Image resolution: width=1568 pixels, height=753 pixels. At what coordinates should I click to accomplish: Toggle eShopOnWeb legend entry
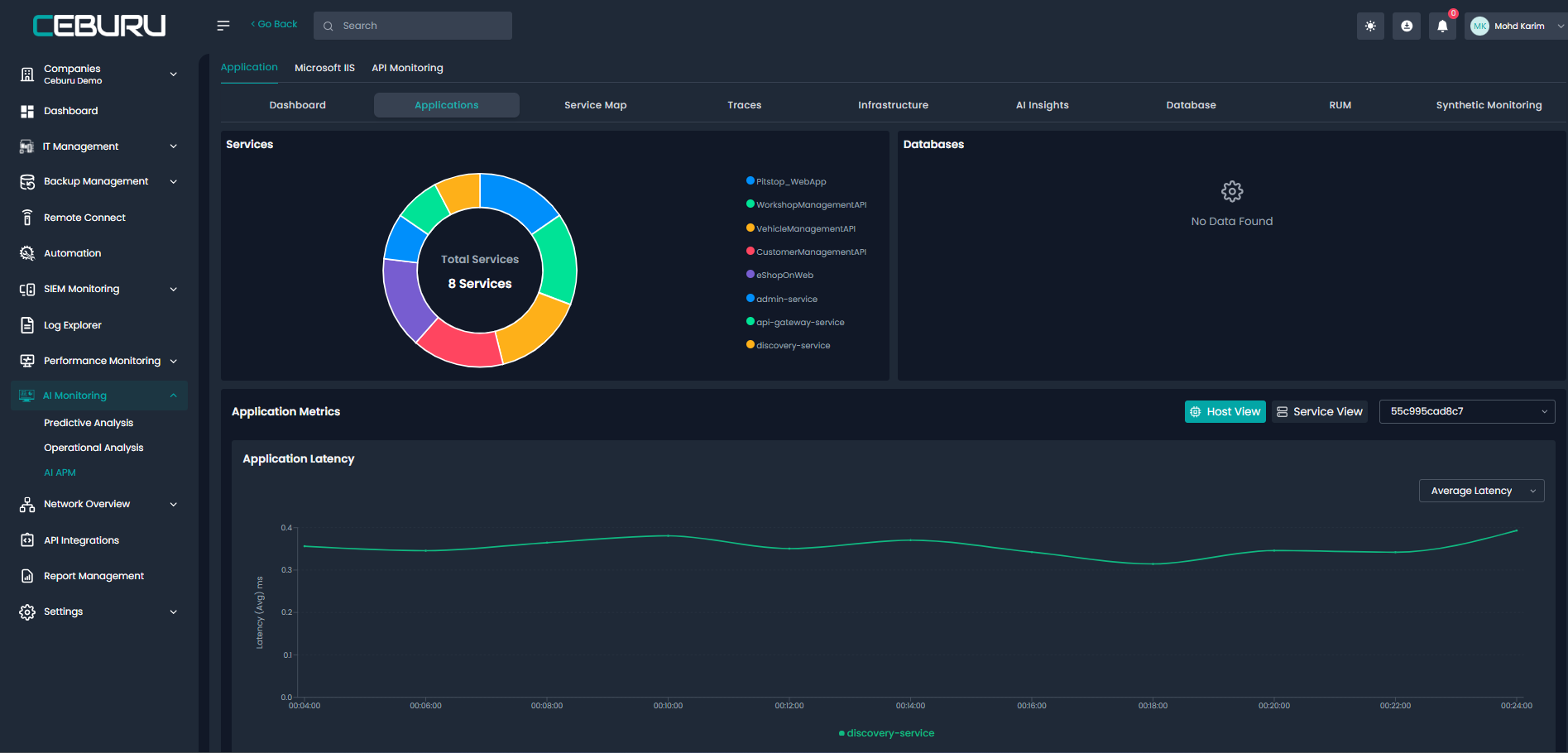(x=779, y=275)
